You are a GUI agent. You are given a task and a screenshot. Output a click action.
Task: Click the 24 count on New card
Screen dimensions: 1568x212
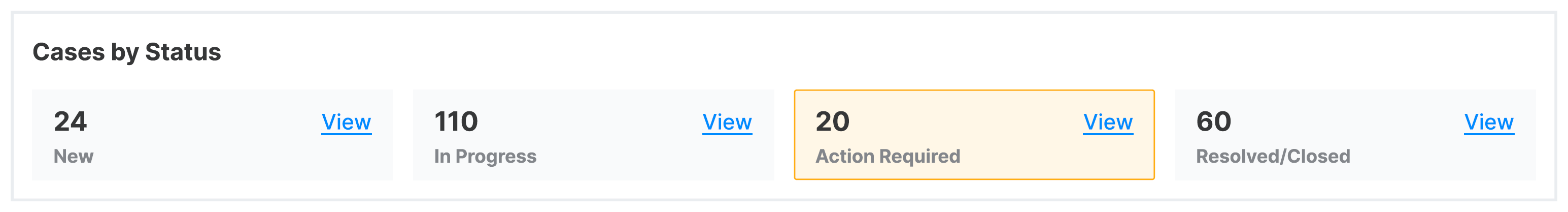tap(70, 122)
